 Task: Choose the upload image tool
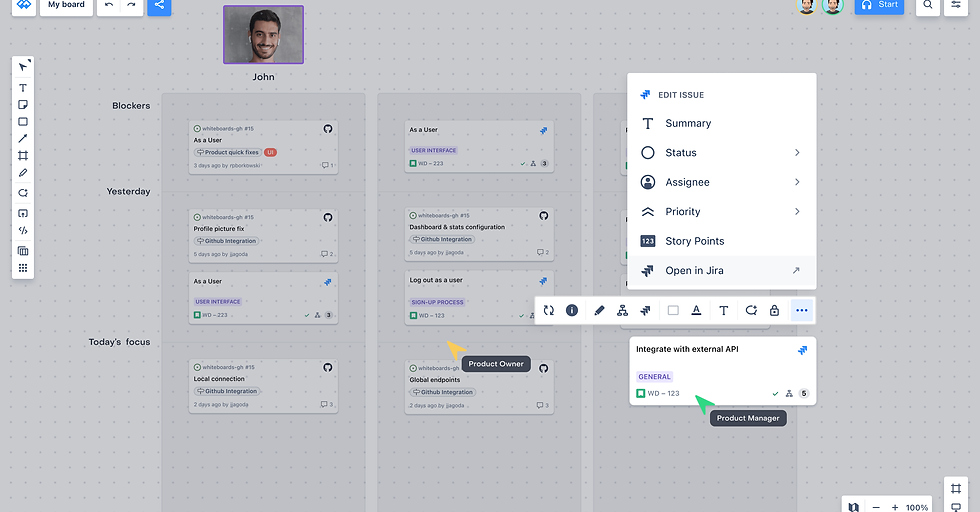click(x=23, y=213)
